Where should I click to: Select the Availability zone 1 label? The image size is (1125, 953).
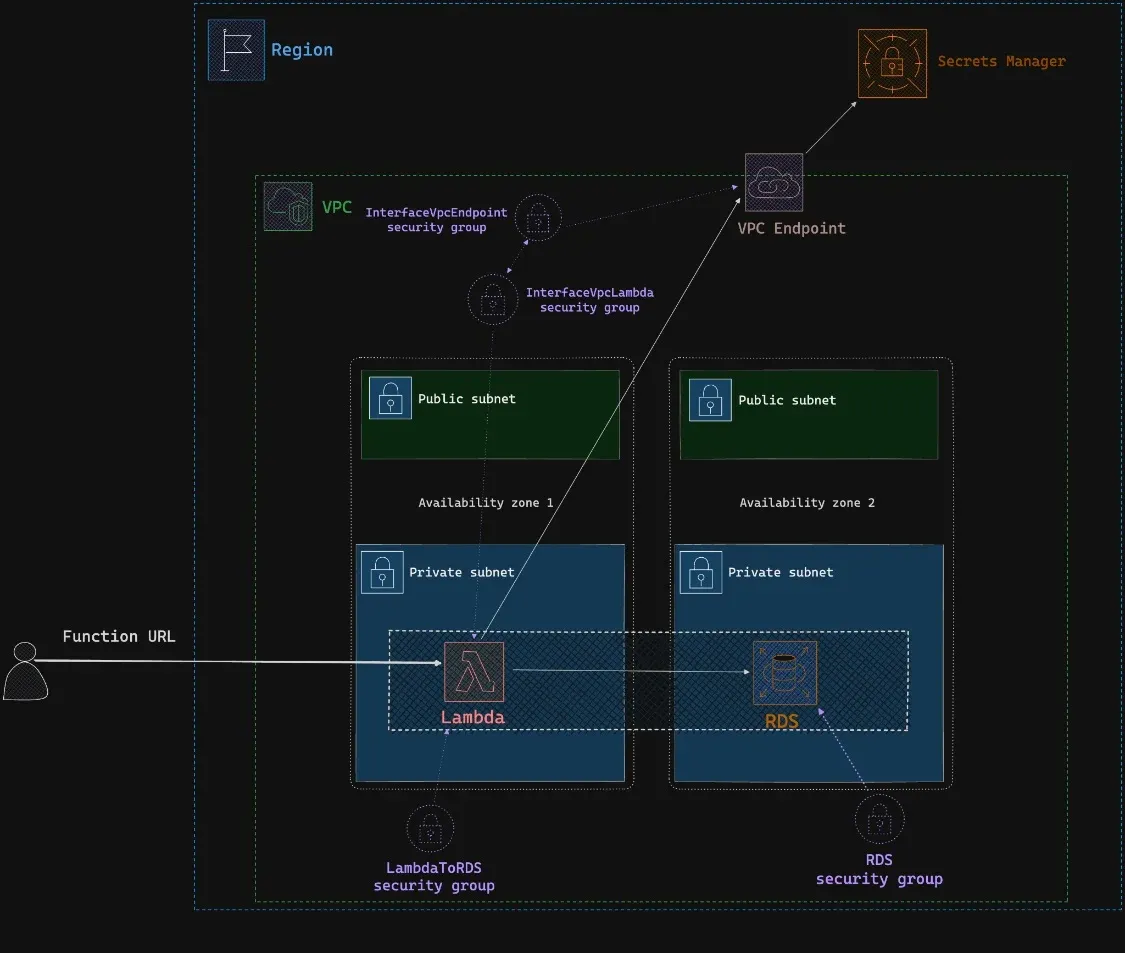pos(485,503)
